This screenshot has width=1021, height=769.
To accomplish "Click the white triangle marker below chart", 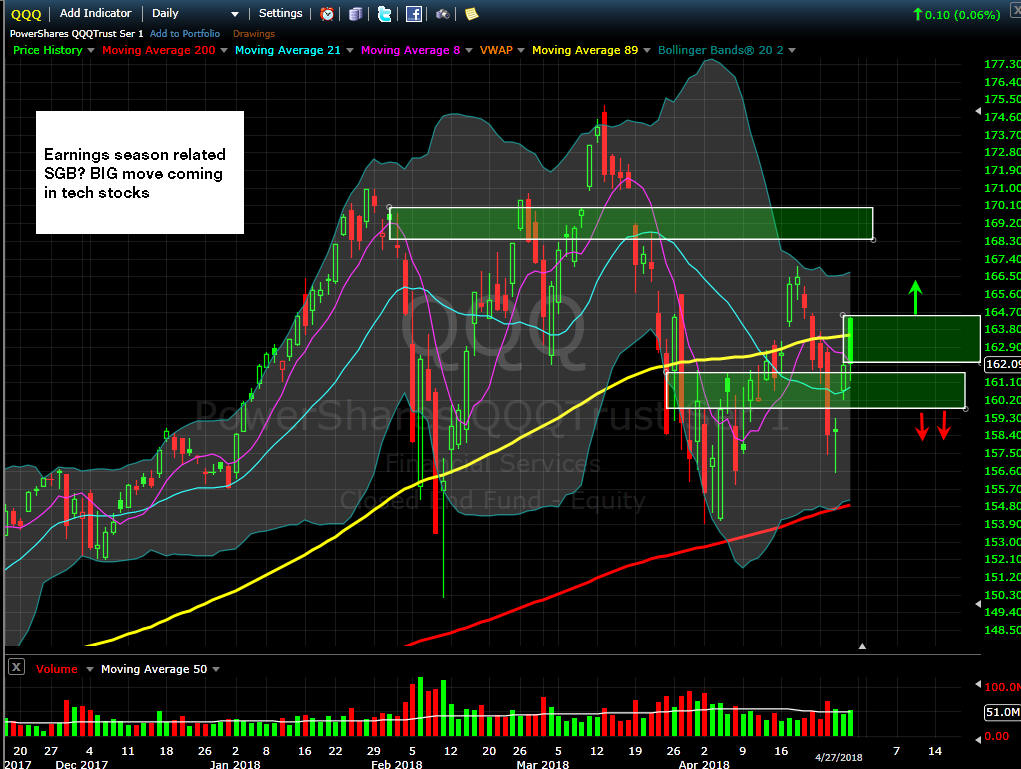I will pos(862,646).
